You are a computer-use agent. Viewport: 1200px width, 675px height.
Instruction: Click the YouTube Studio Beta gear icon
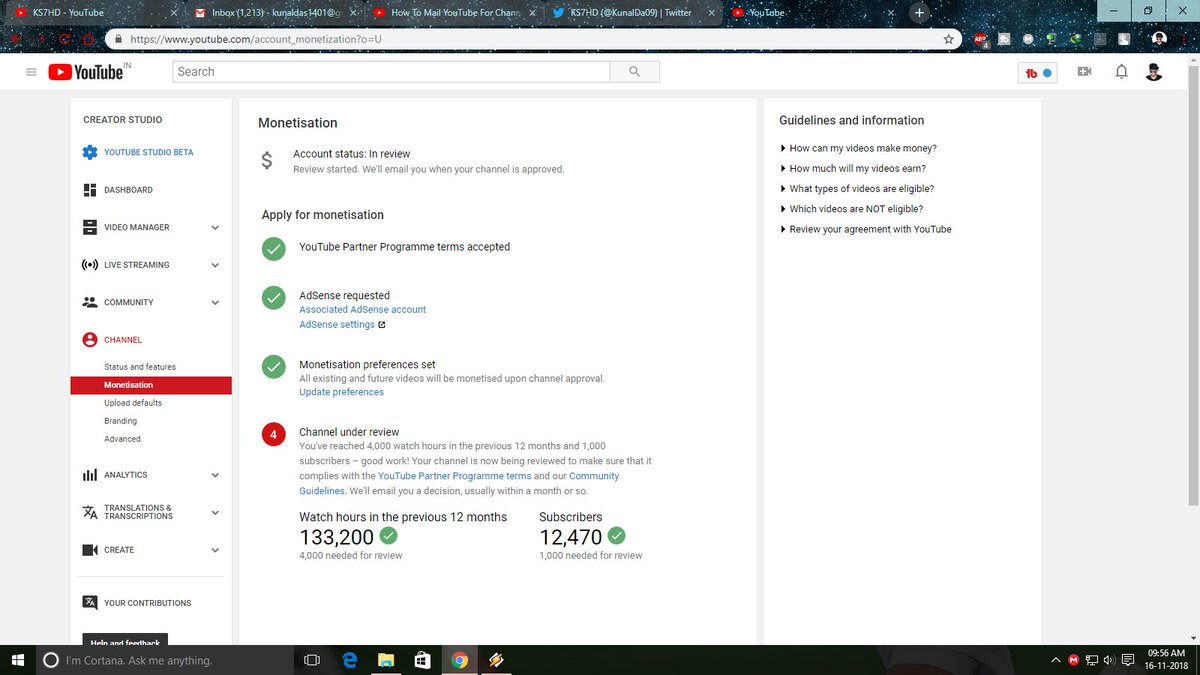tap(90, 153)
